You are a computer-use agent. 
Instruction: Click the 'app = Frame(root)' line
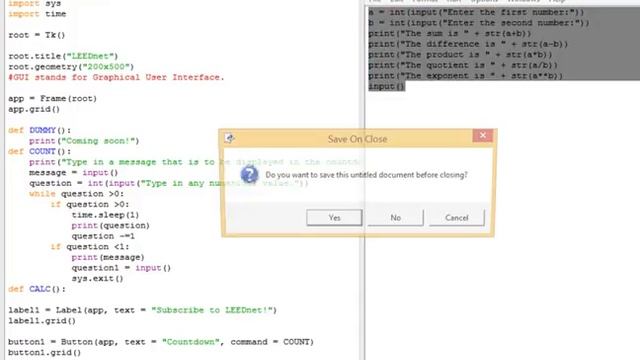pos(53,99)
